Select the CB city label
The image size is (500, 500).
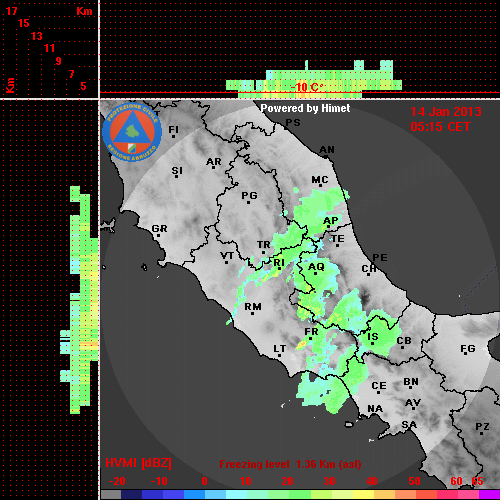pos(404,341)
